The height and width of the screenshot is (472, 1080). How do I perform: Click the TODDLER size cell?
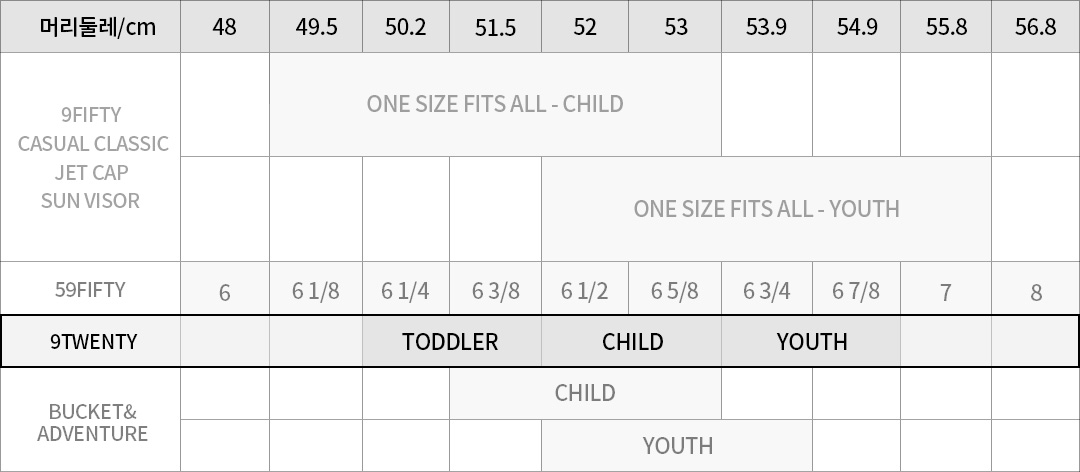point(450,342)
